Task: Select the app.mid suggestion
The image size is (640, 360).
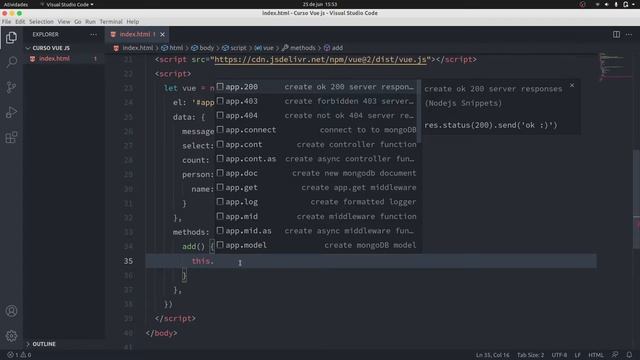Action: pos(316,216)
